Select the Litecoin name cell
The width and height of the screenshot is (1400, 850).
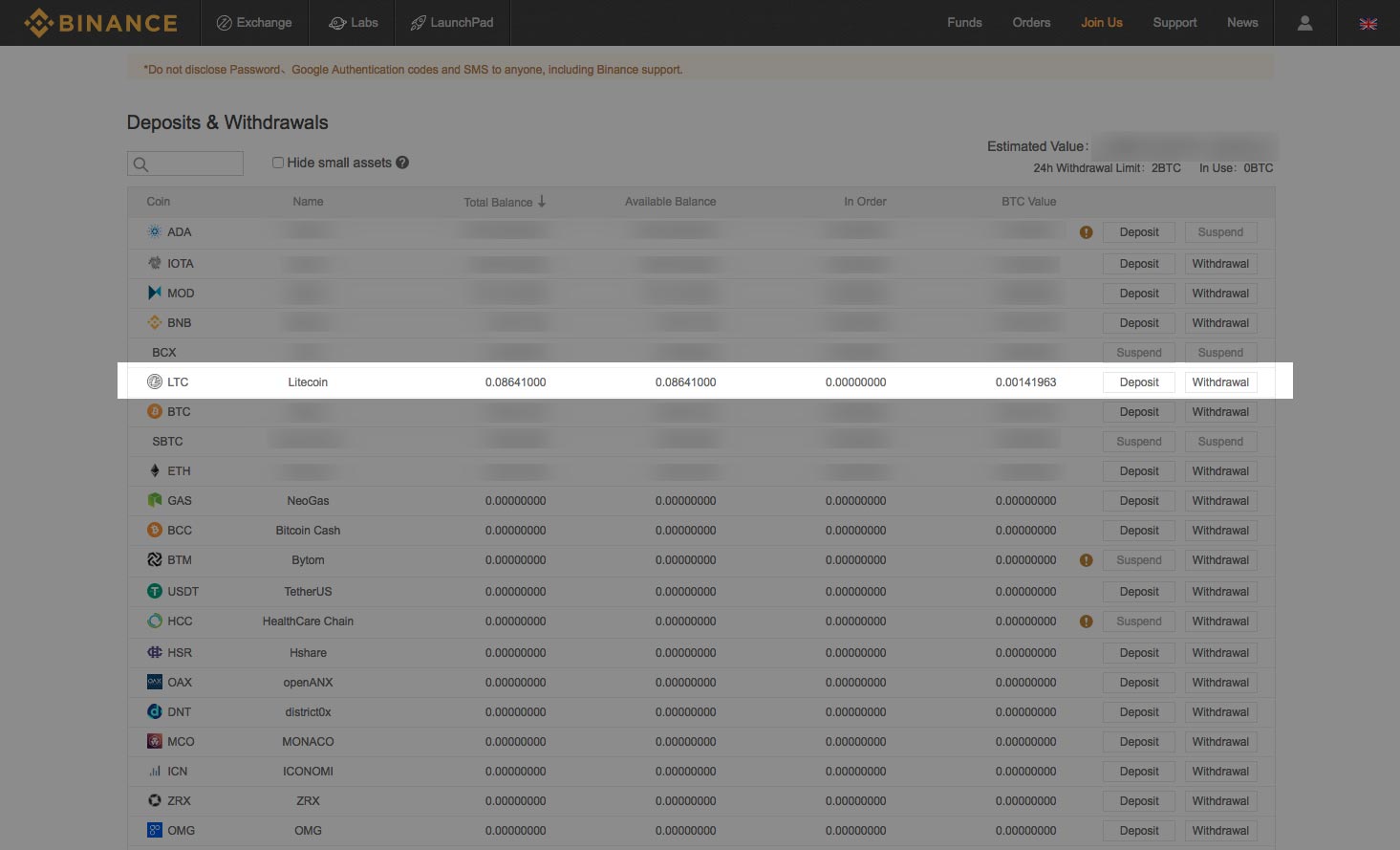pos(308,381)
